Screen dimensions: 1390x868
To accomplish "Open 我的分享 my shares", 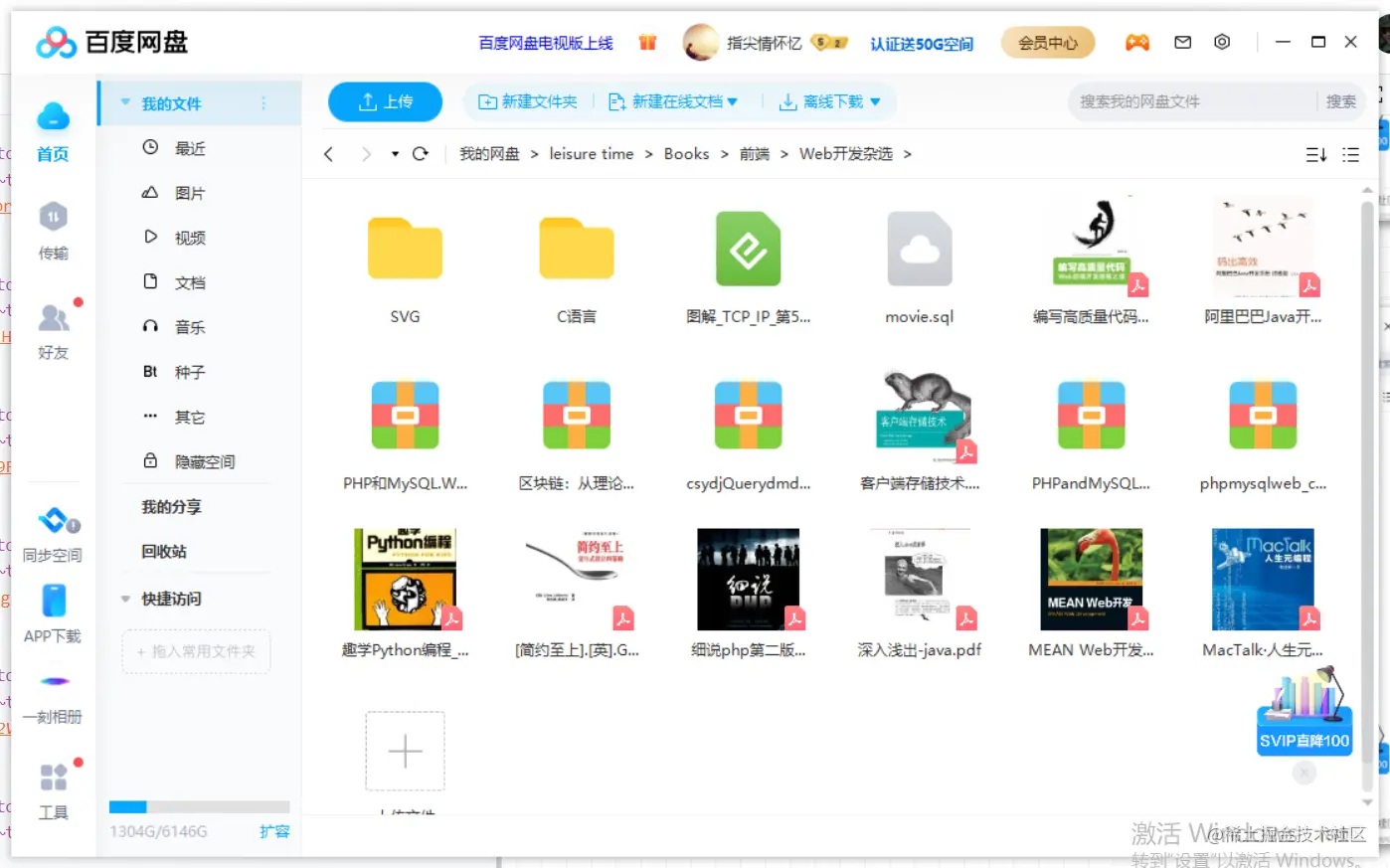I will coord(171,507).
